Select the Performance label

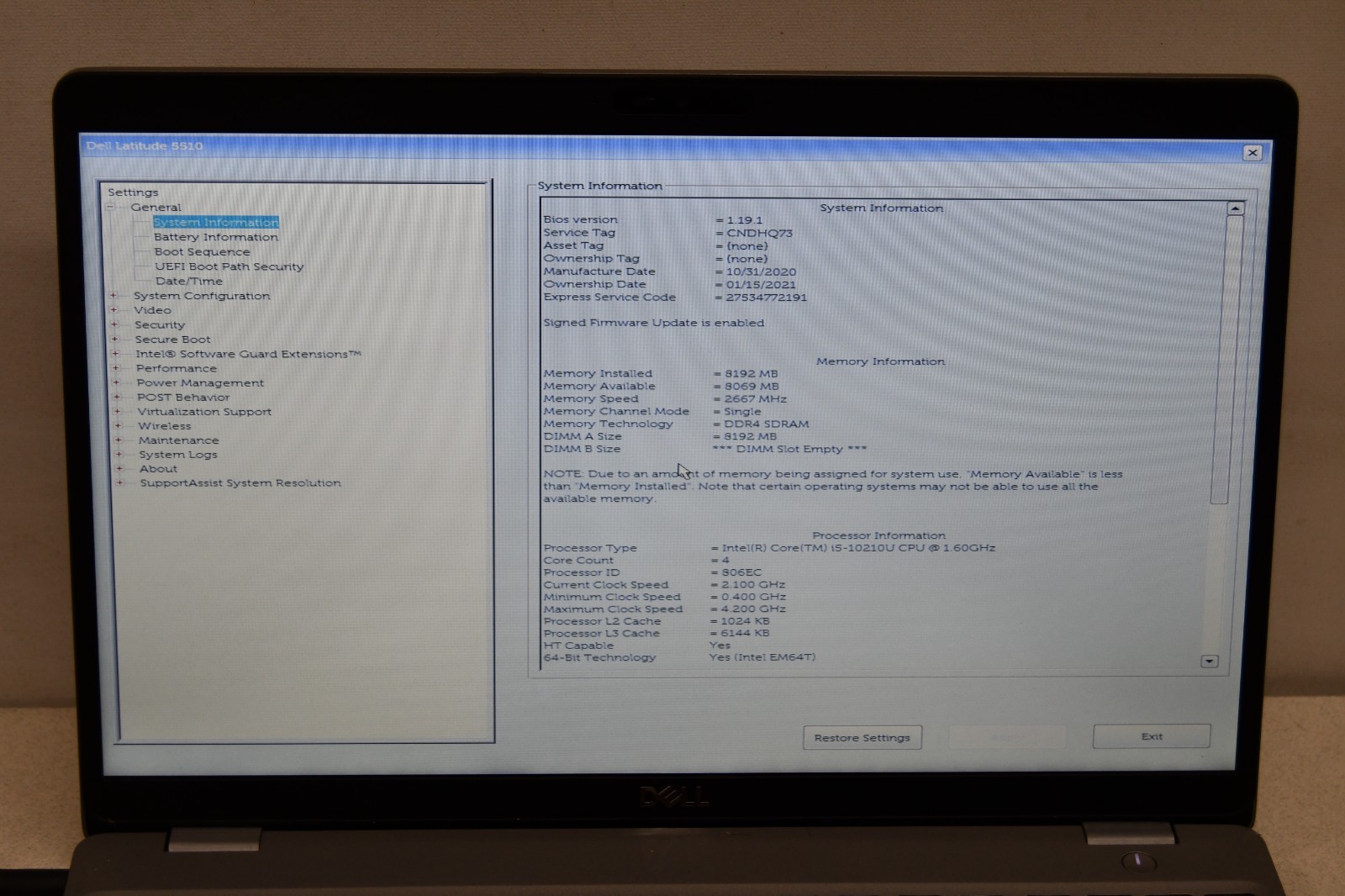pyautogui.click(x=177, y=368)
